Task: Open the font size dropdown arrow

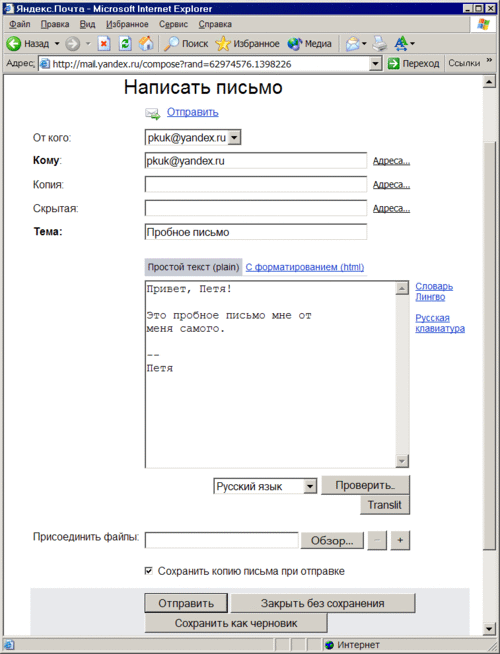Action: (412, 43)
